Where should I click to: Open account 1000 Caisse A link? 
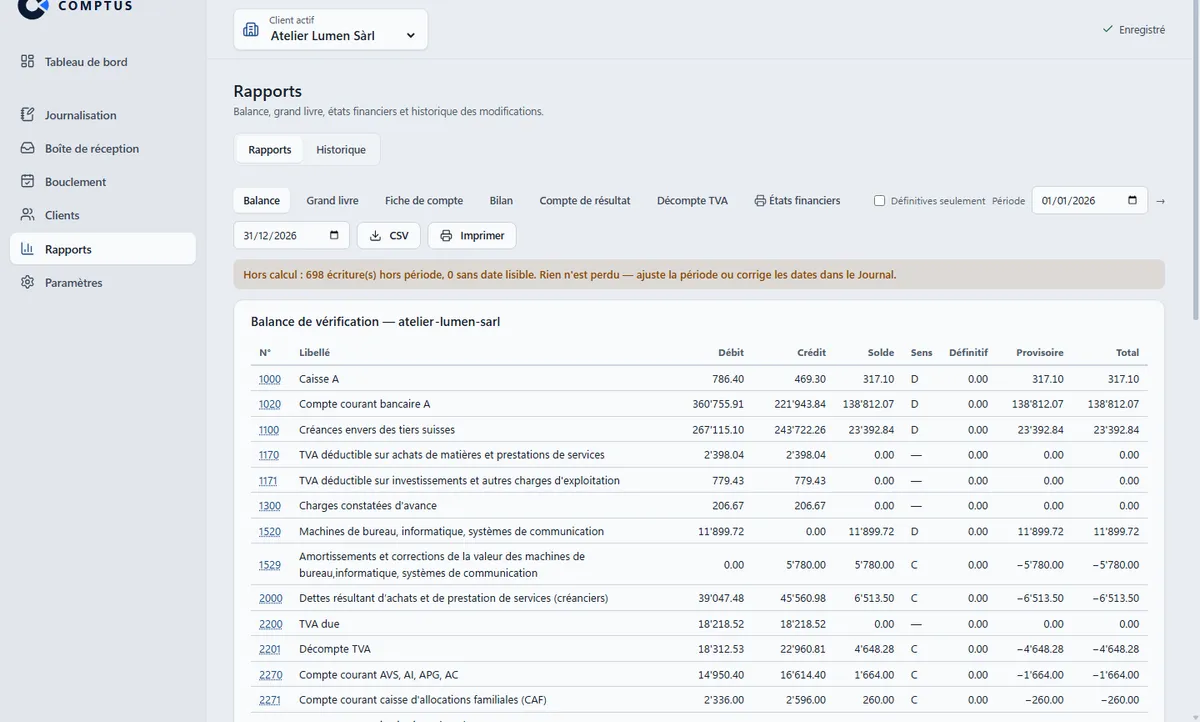(x=270, y=379)
